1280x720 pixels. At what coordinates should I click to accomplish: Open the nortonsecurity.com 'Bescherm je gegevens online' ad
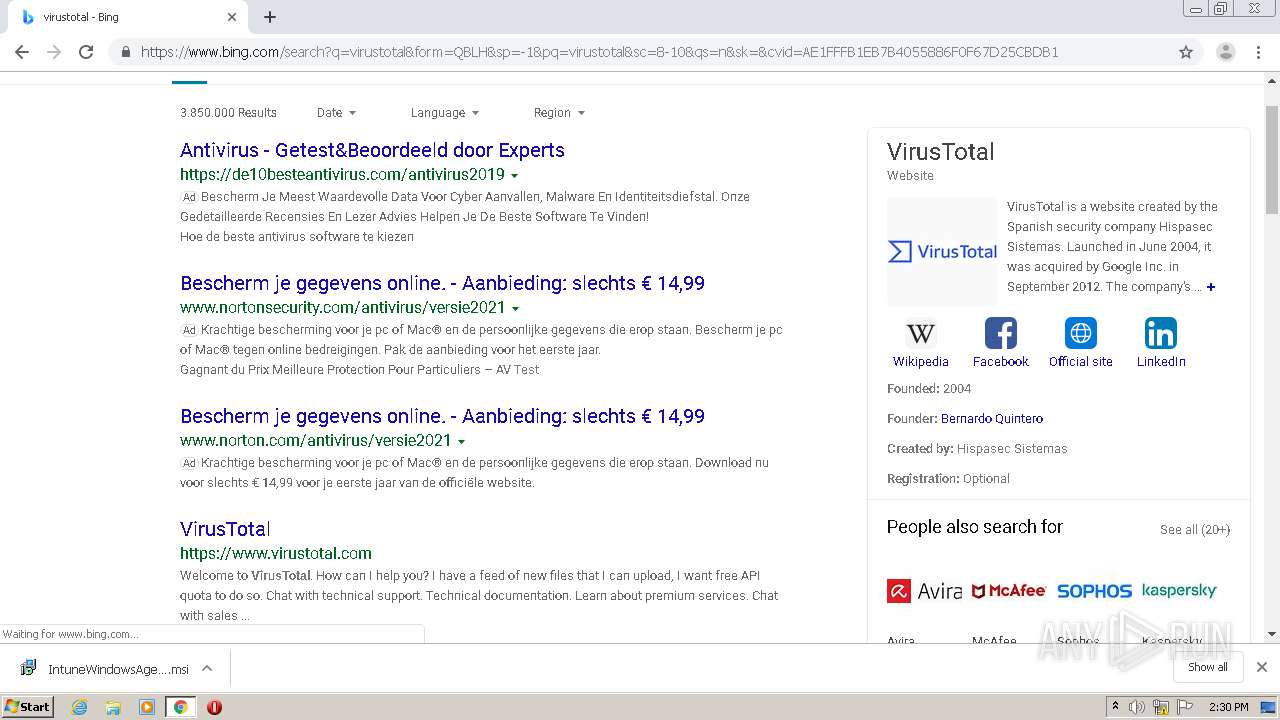point(442,283)
